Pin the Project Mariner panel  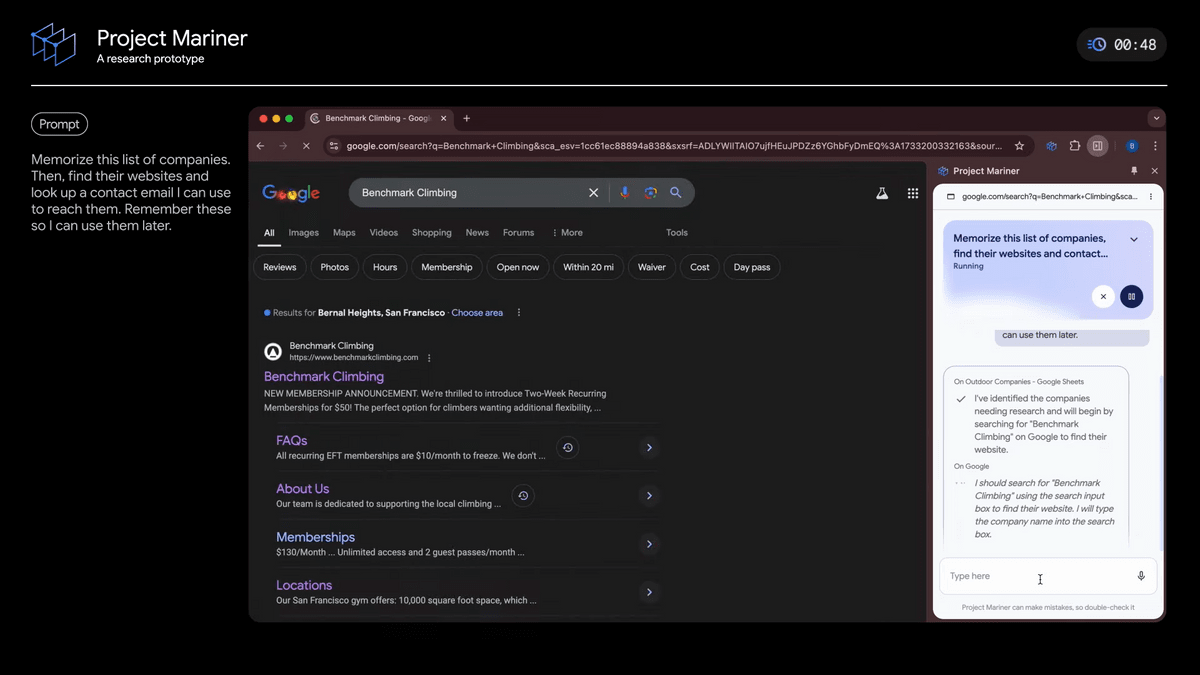pyautogui.click(x=1136, y=170)
